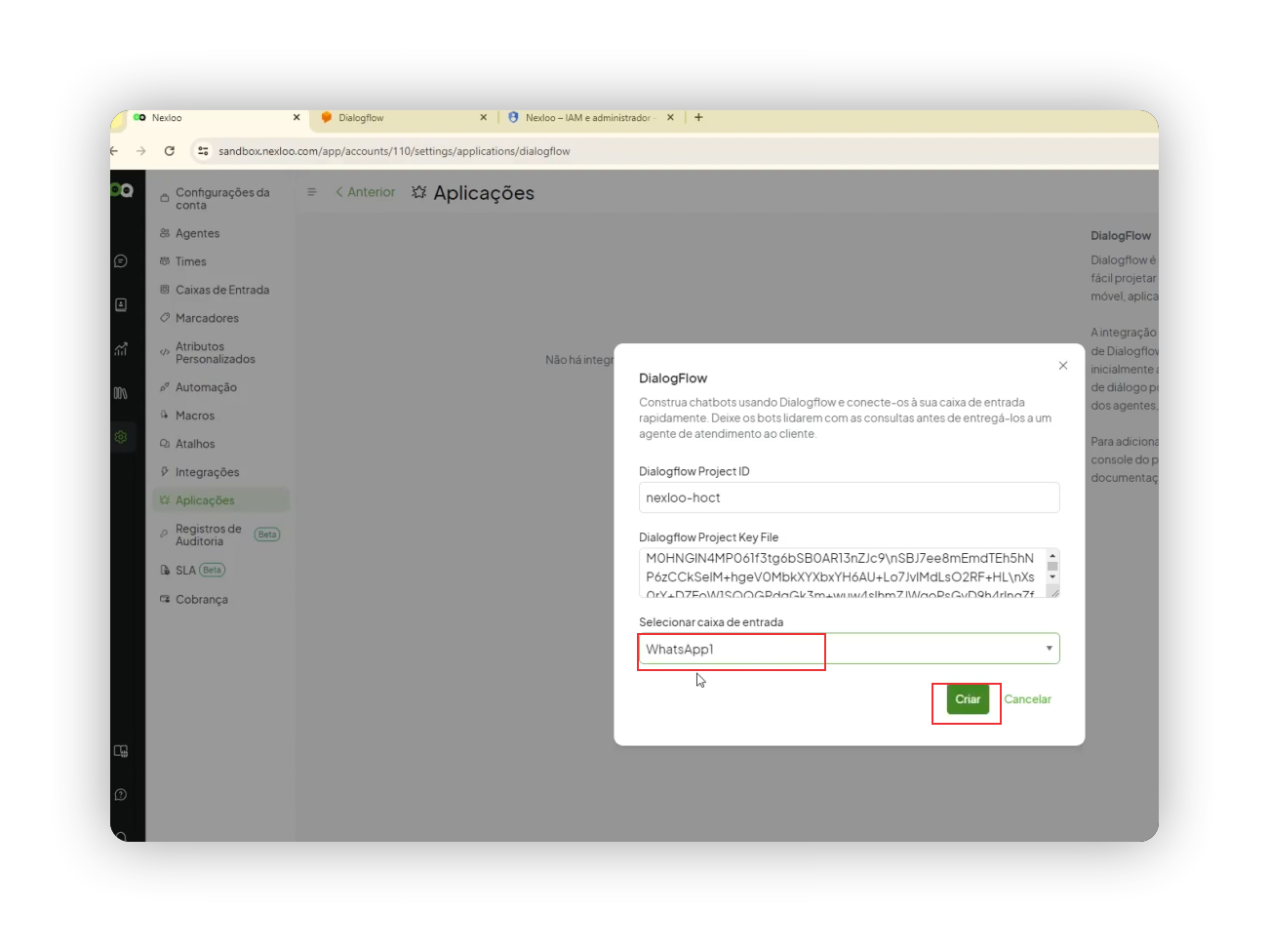Click the DialogFlow heading in right panel
The image size is (1269, 952).
(1121, 236)
